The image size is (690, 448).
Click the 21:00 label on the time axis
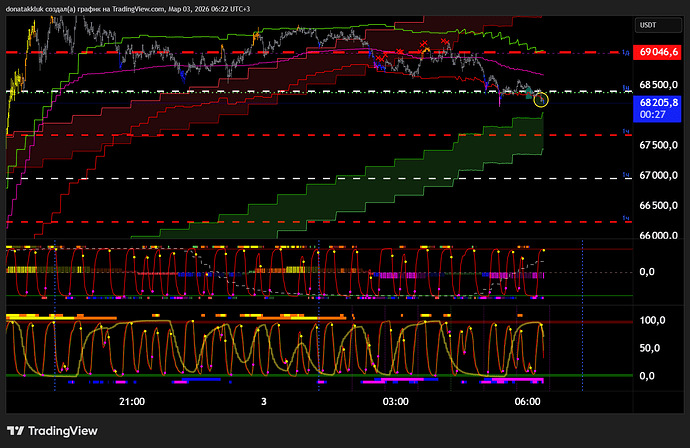tap(131, 401)
